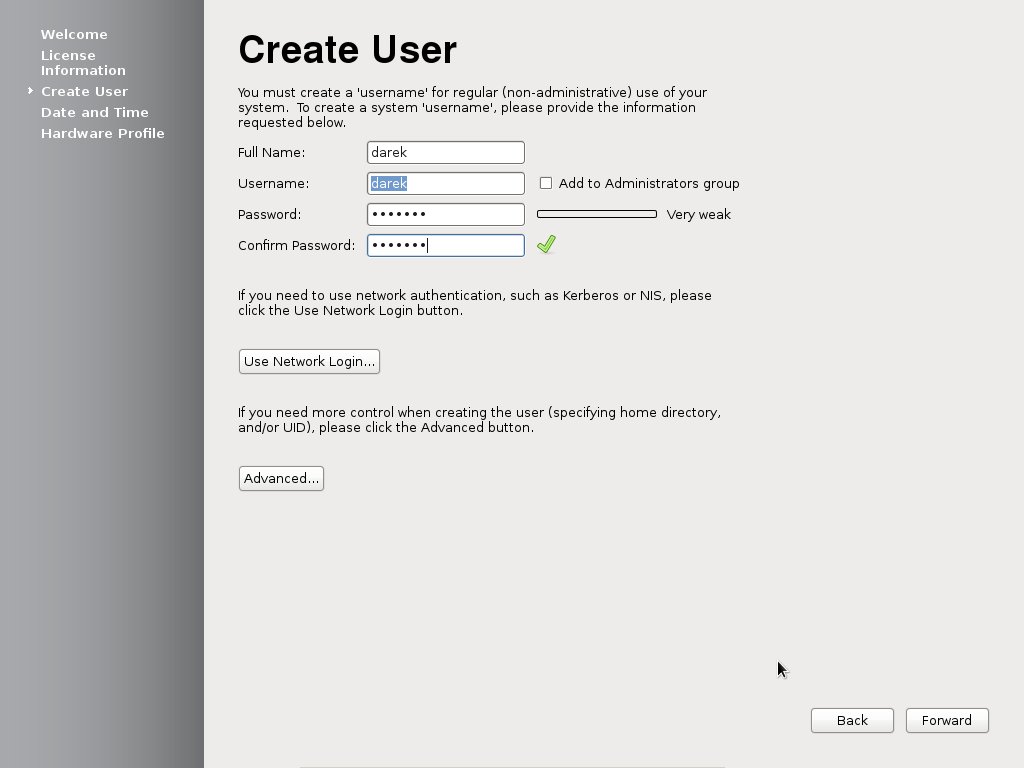Screen dimensions: 1024x768
Task: Go to Date and Time step
Action: 95,112
